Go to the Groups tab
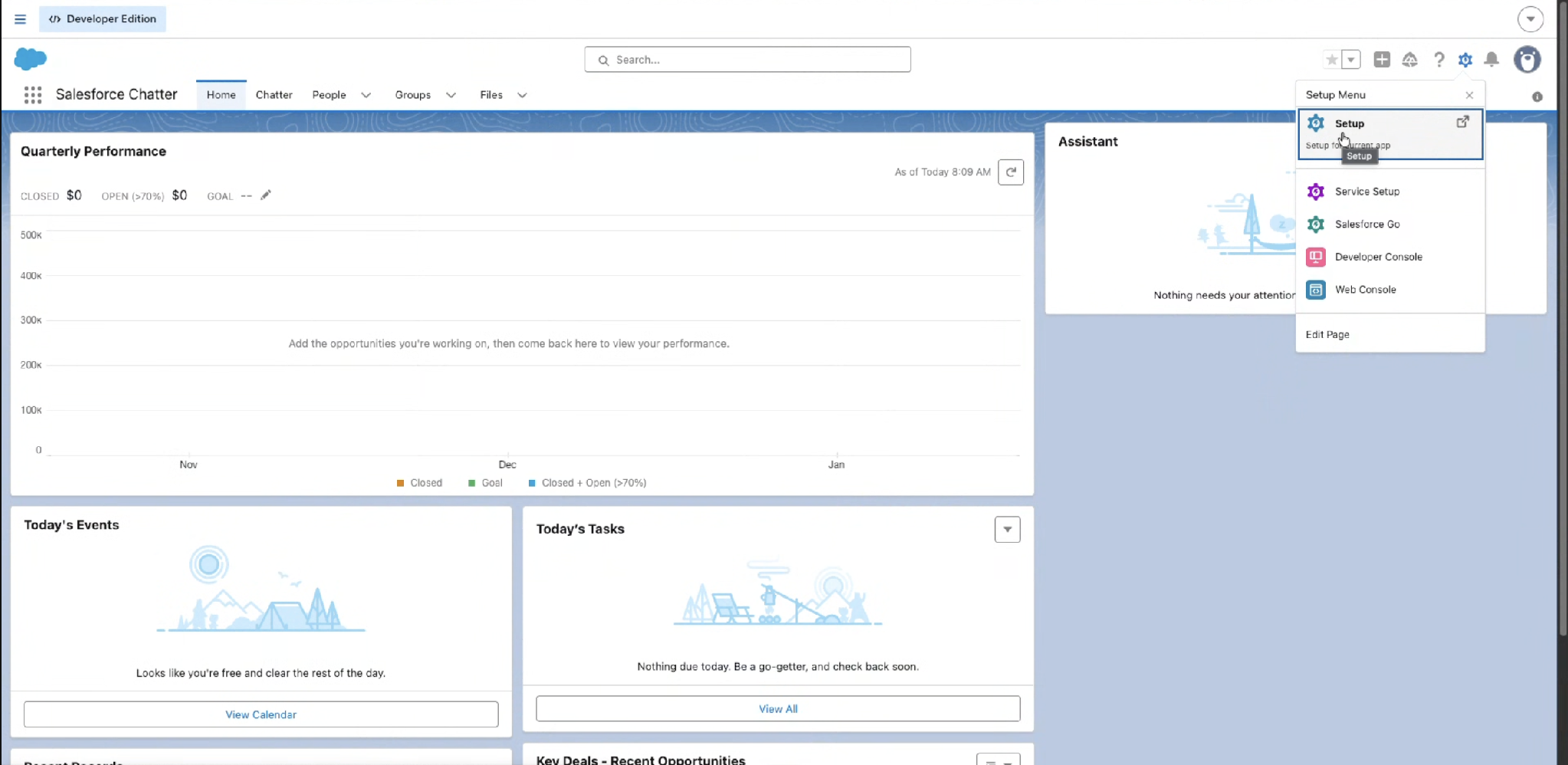 point(413,95)
